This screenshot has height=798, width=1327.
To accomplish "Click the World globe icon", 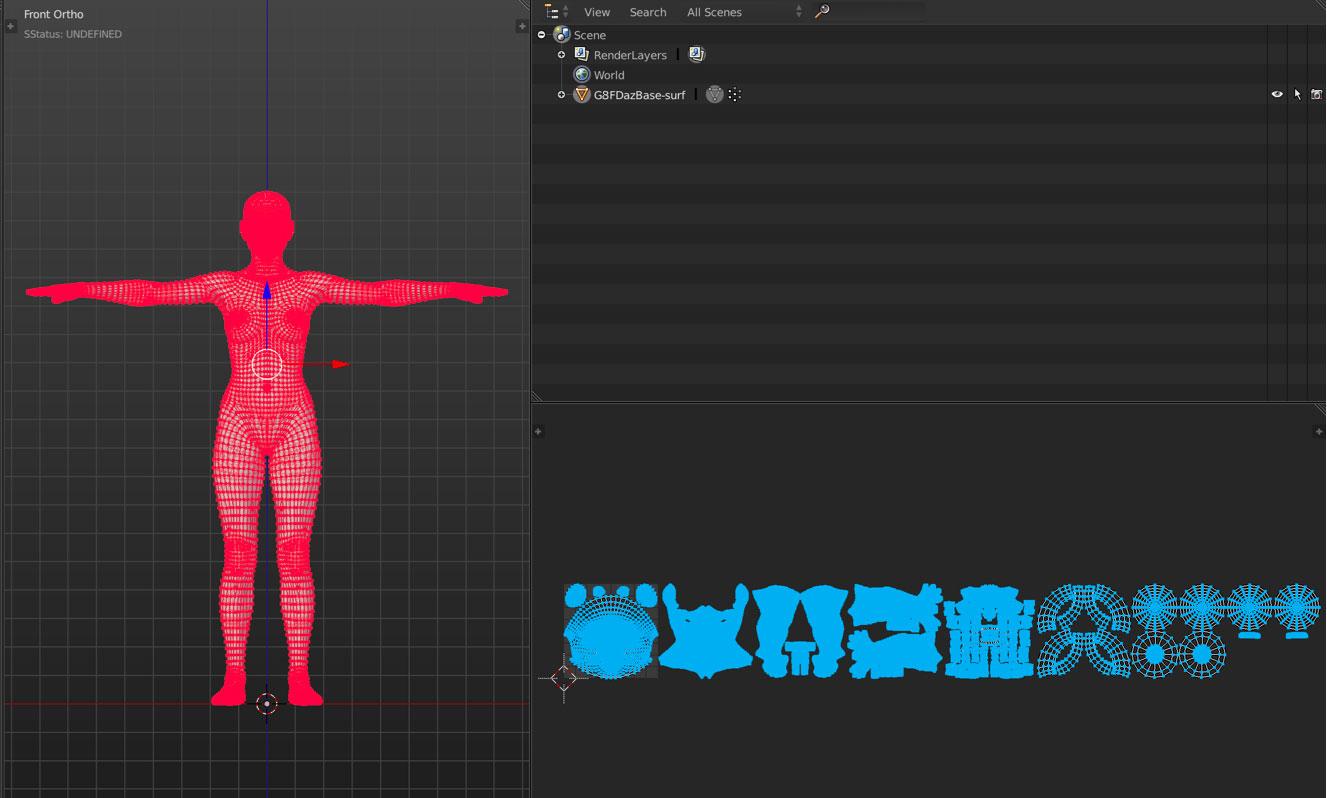I will (582, 75).
